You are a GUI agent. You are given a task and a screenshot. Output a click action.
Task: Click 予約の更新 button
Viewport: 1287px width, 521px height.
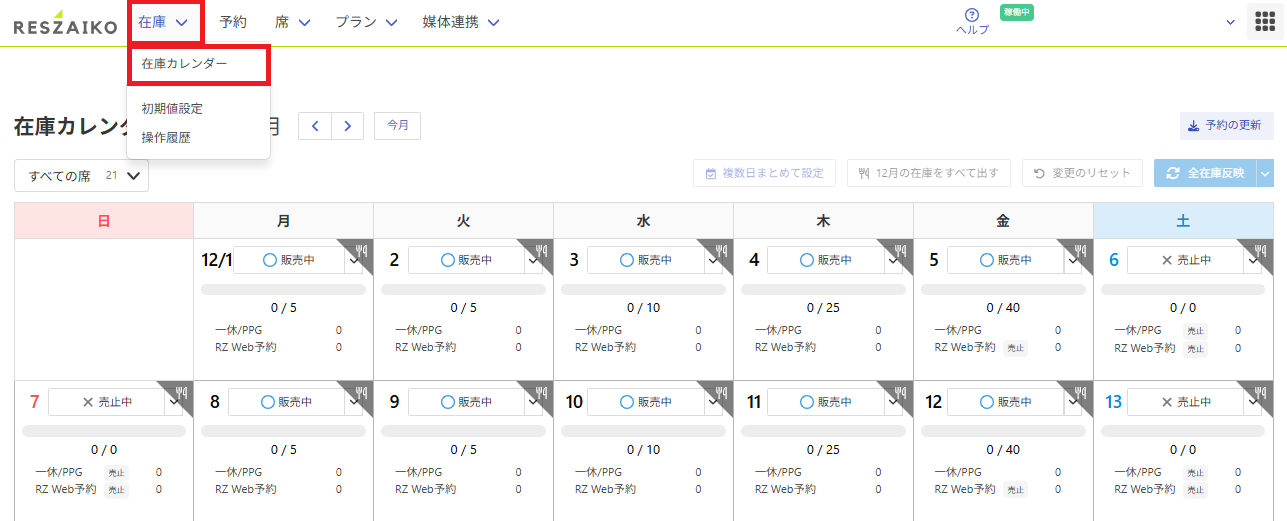[x=1226, y=126]
